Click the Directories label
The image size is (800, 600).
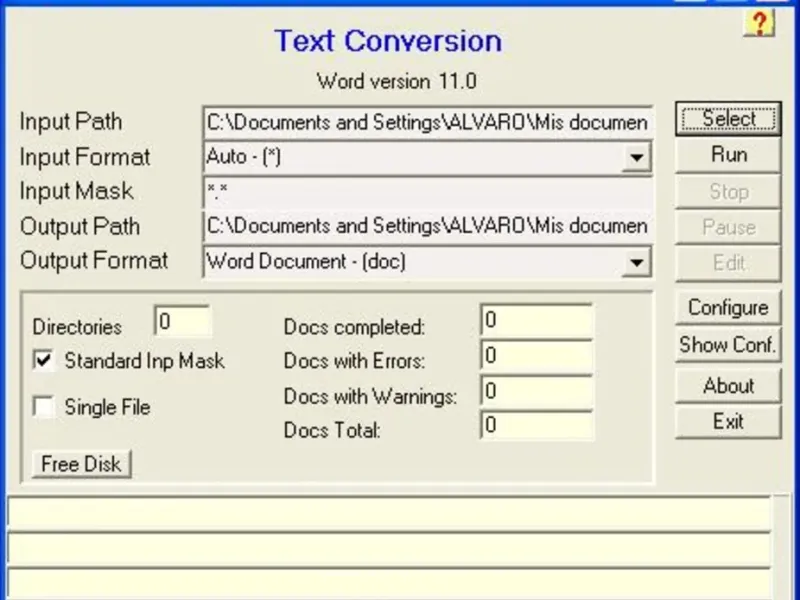point(77,327)
